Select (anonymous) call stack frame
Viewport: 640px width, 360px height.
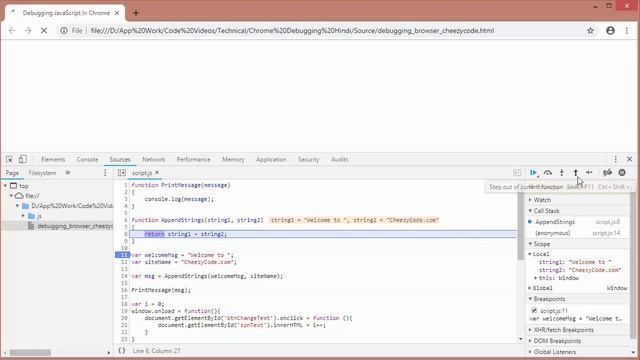[x=578, y=233]
